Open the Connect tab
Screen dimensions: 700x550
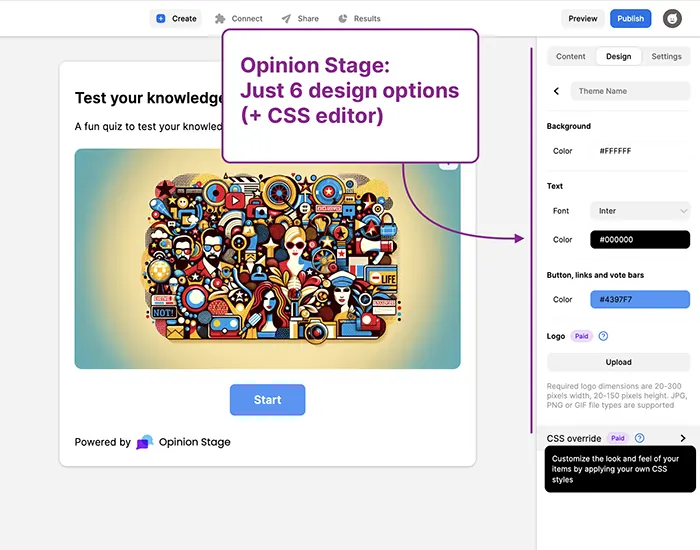pyautogui.click(x=239, y=19)
